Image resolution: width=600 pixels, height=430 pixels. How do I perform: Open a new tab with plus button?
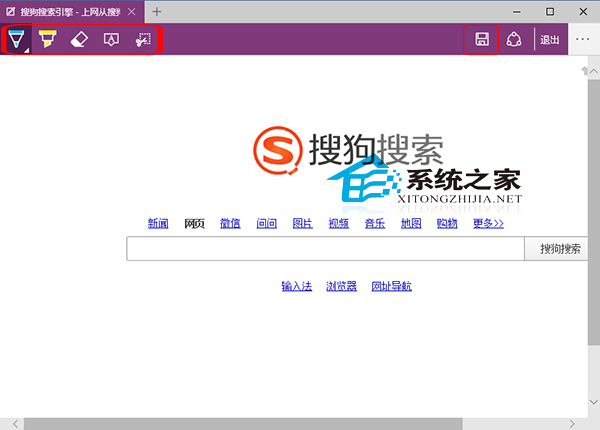pos(157,11)
